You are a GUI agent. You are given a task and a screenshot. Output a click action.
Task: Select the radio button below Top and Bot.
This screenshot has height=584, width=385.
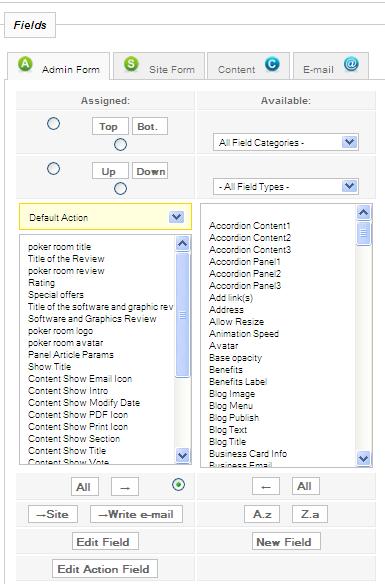pyautogui.click(x=120, y=145)
